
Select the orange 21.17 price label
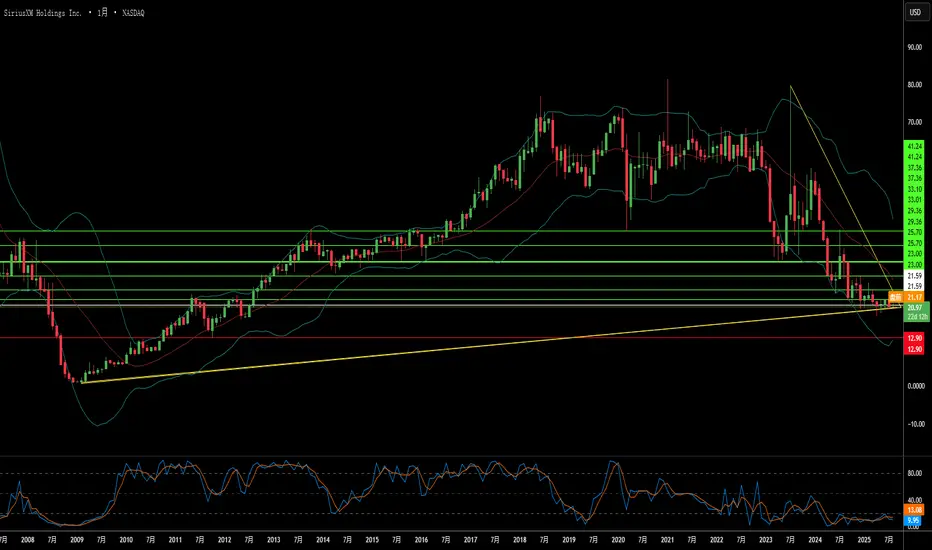click(913, 298)
